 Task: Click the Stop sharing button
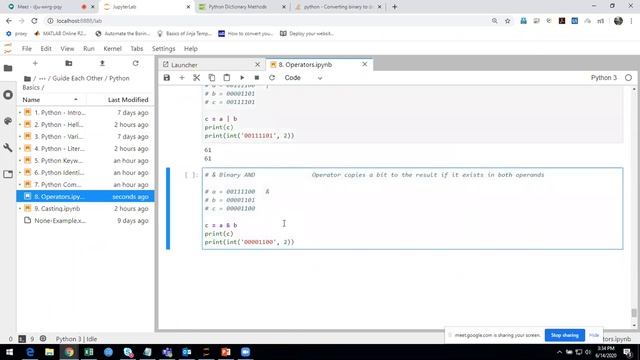point(564,335)
